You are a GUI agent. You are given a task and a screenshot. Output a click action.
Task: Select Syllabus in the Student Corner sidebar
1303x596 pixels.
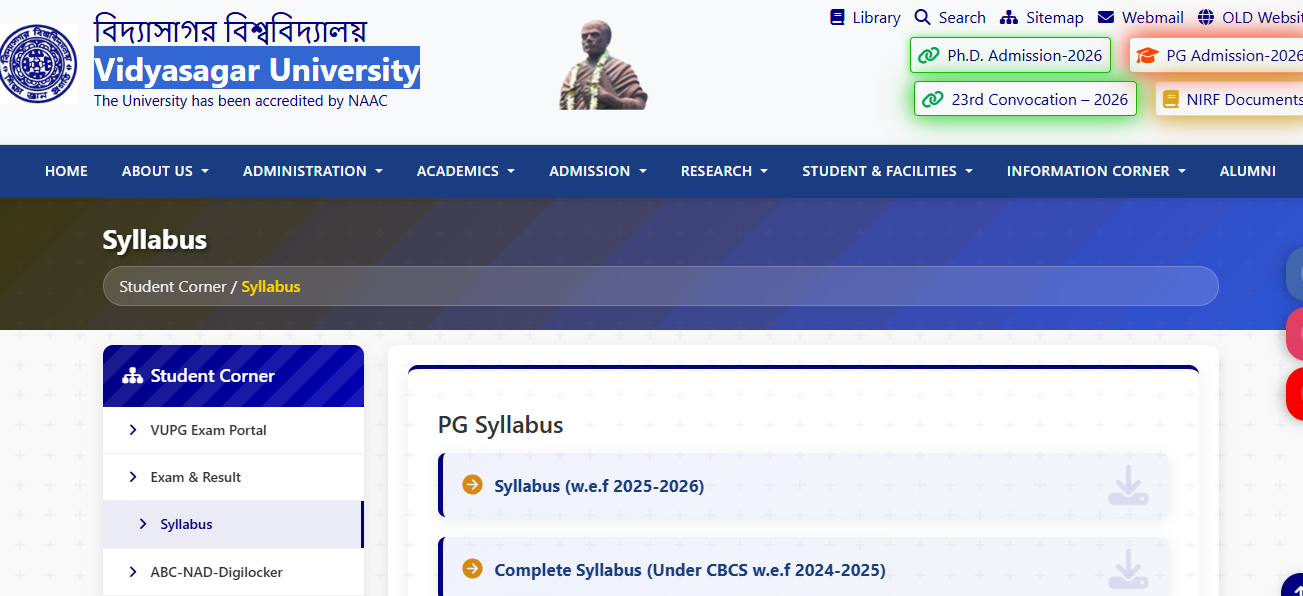coord(233,524)
